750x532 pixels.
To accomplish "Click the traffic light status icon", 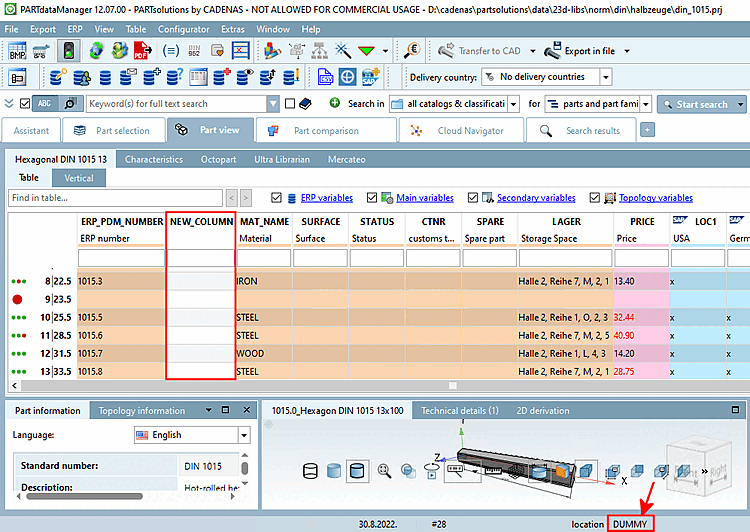I will [68, 50].
